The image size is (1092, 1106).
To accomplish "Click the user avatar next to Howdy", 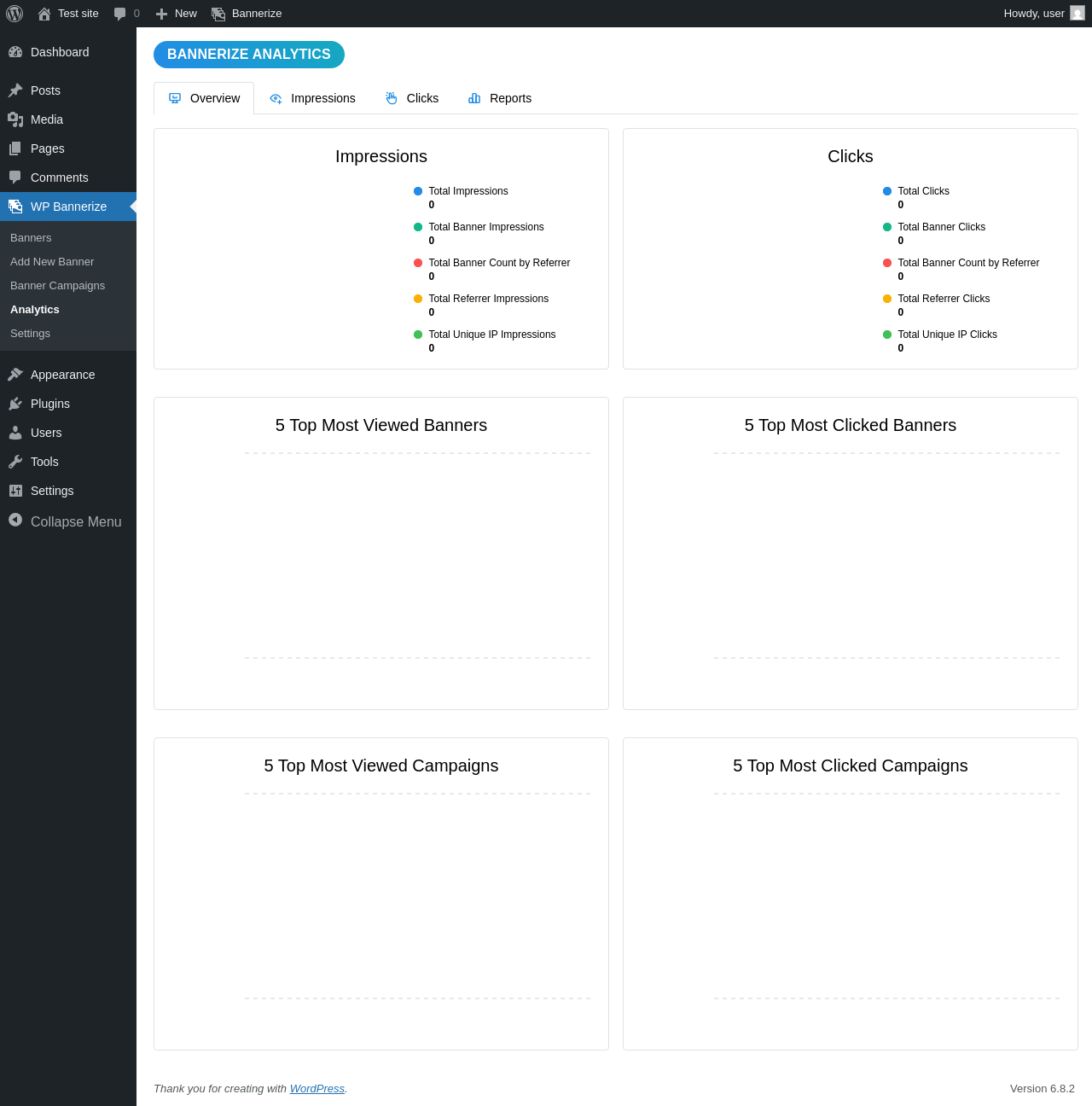I will click(x=1077, y=13).
